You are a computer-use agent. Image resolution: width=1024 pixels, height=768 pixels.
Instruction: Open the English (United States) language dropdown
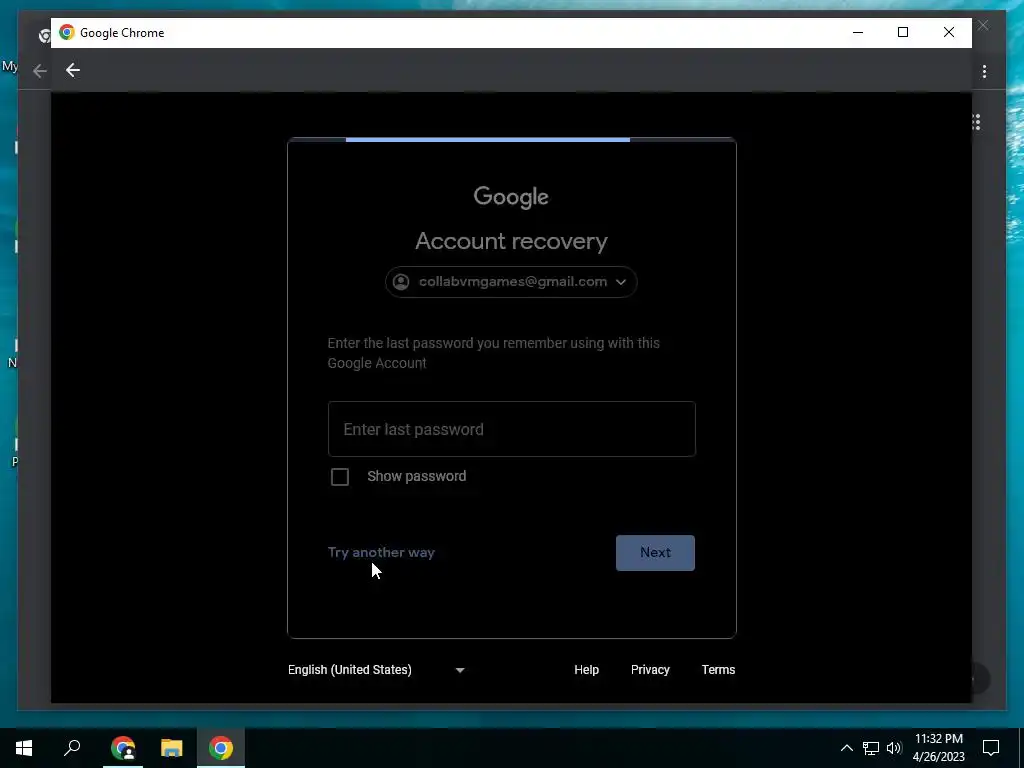[376, 670]
